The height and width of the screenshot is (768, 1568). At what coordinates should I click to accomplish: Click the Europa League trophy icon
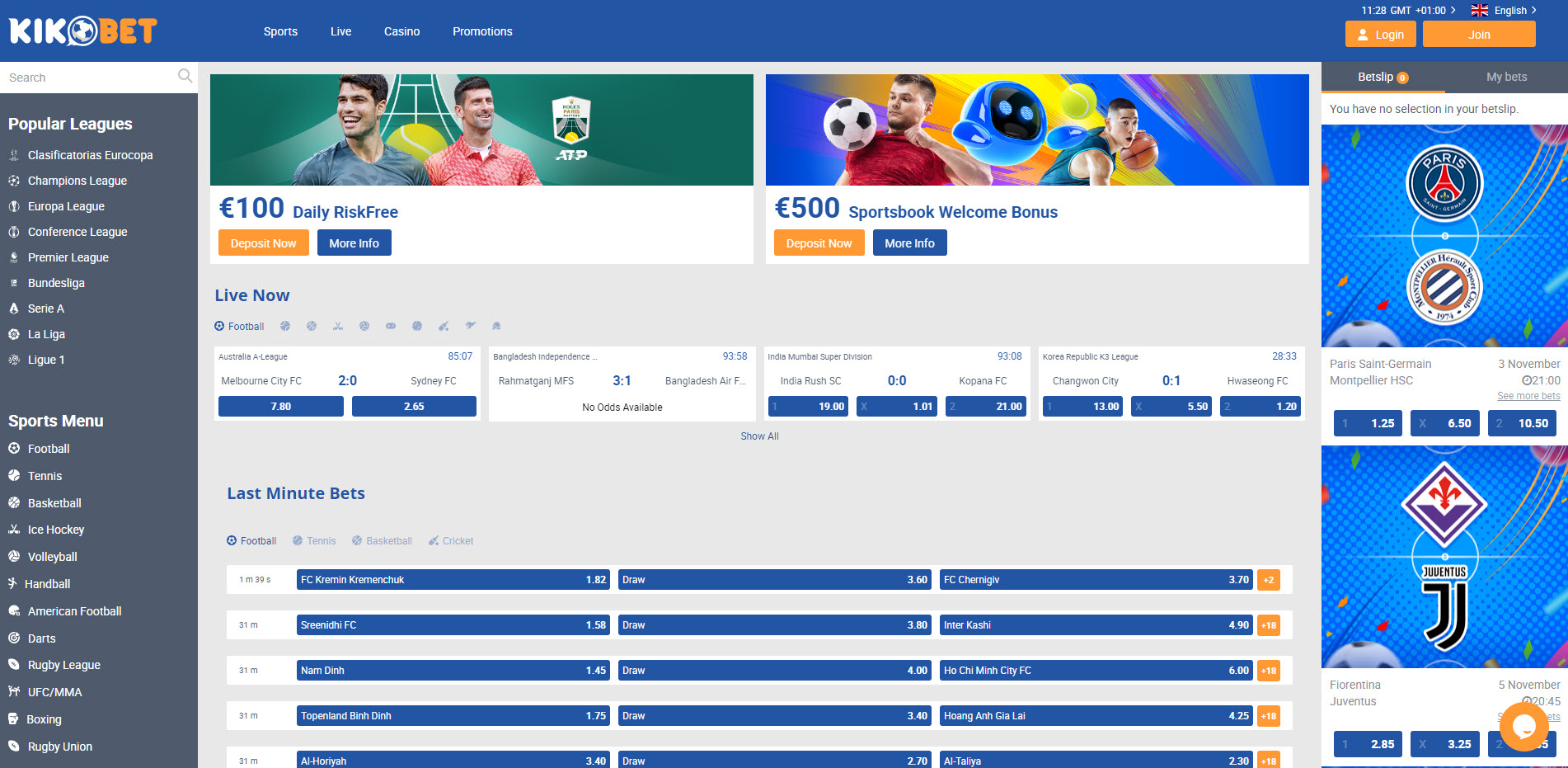pos(14,206)
